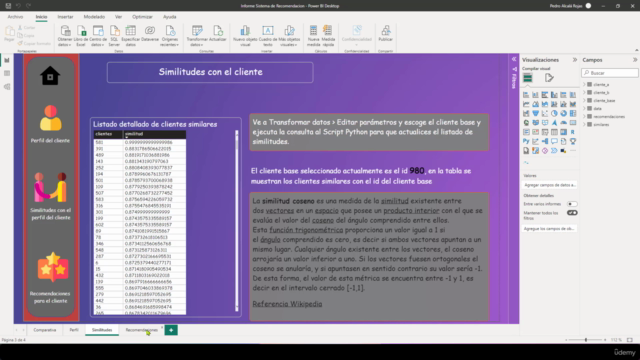Viewport: 640px width, 360px height.
Task: Click Actualizar to refresh data
Action: click(218, 33)
